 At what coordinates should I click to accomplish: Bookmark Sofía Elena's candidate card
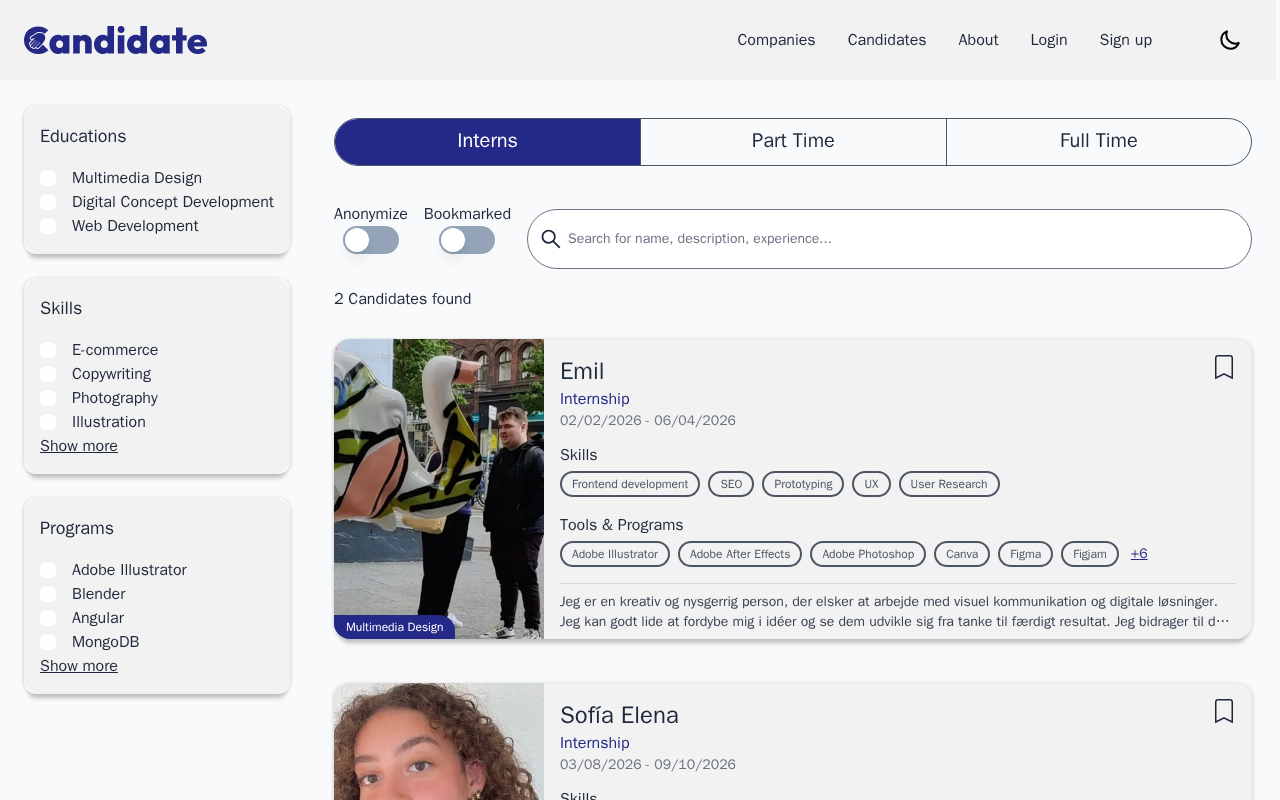(x=1224, y=711)
